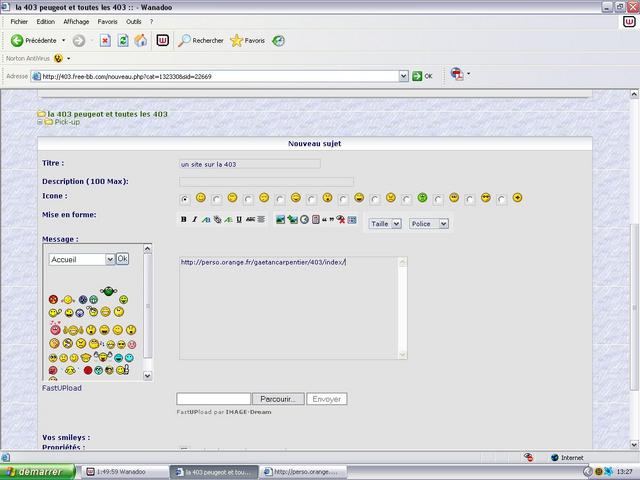Open the Taille size dropdown
The height and width of the screenshot is (480, 640).
(x=385, y=224)
